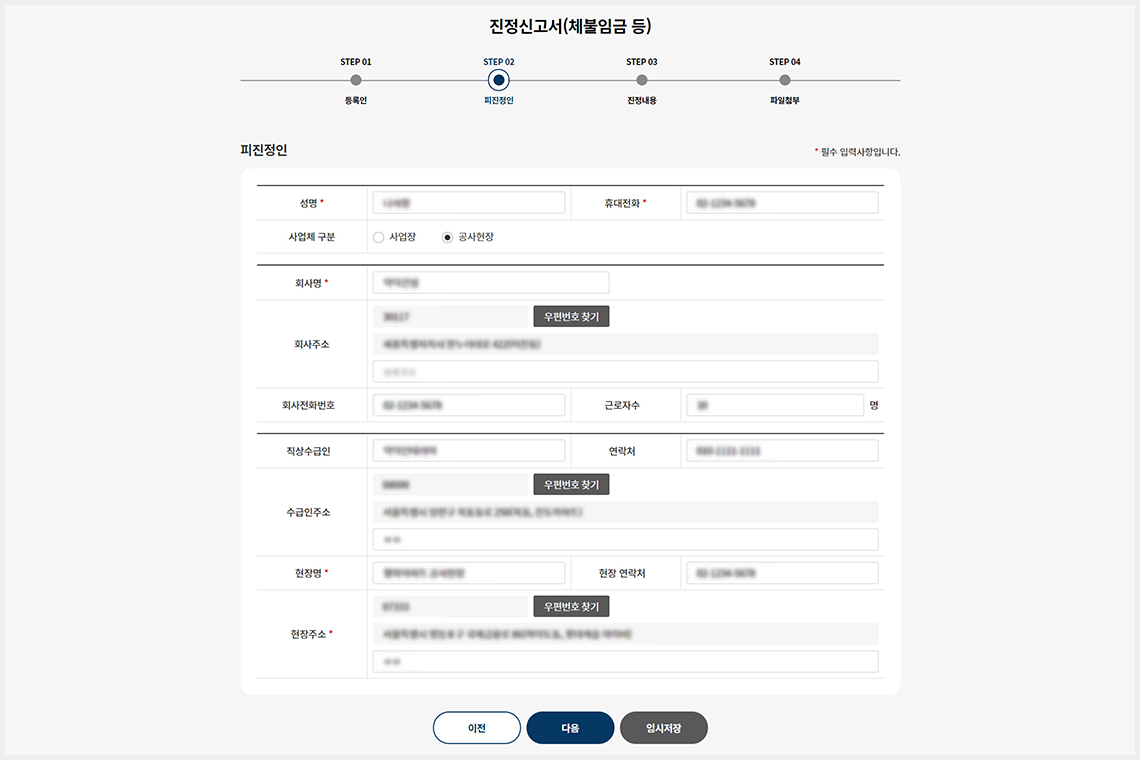The height and width of the screenshot is (760, 1140).
Task: Focus the 회사명 company name field
Action: point(491,283)
